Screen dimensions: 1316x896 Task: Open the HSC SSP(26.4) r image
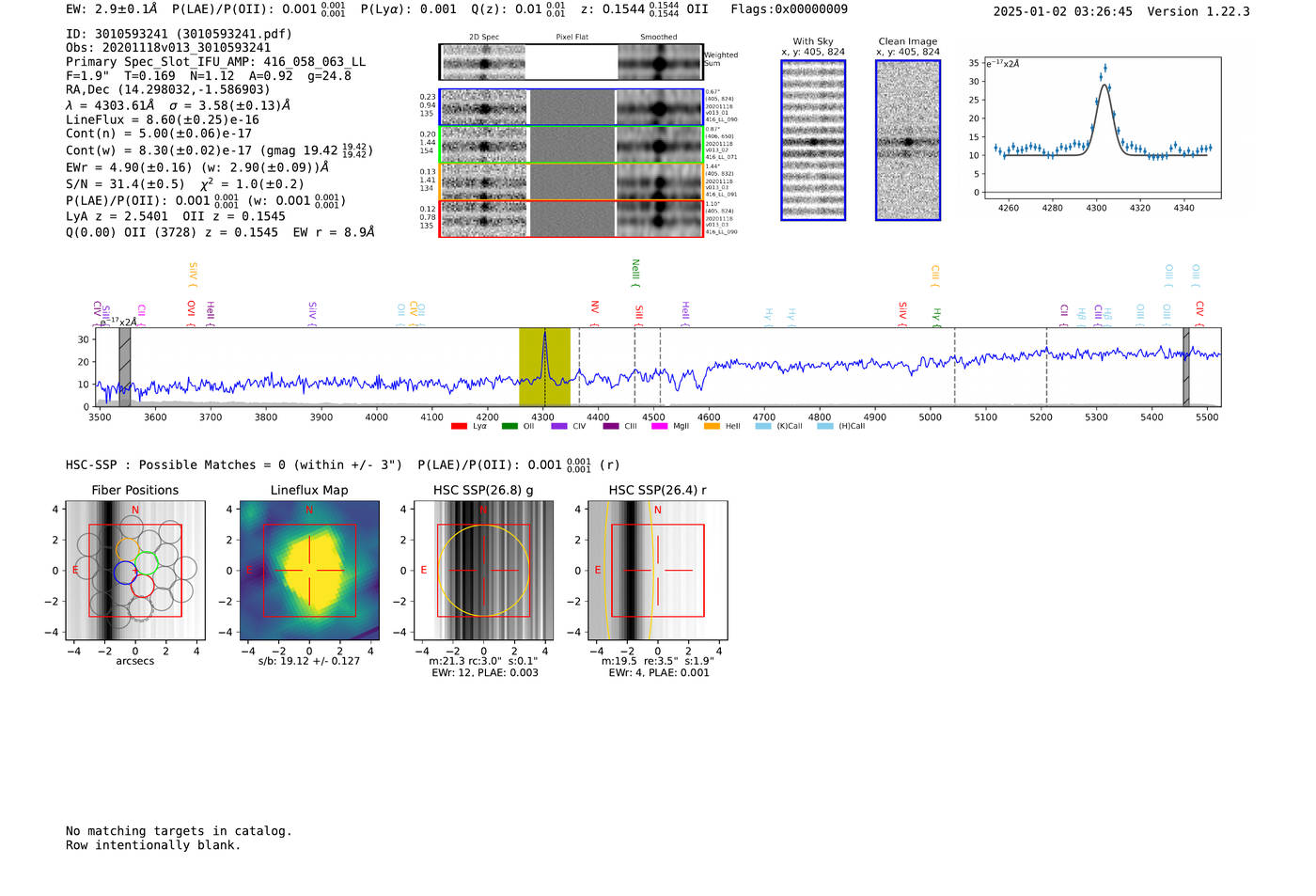pyautogui.click(x=658, y=571)
